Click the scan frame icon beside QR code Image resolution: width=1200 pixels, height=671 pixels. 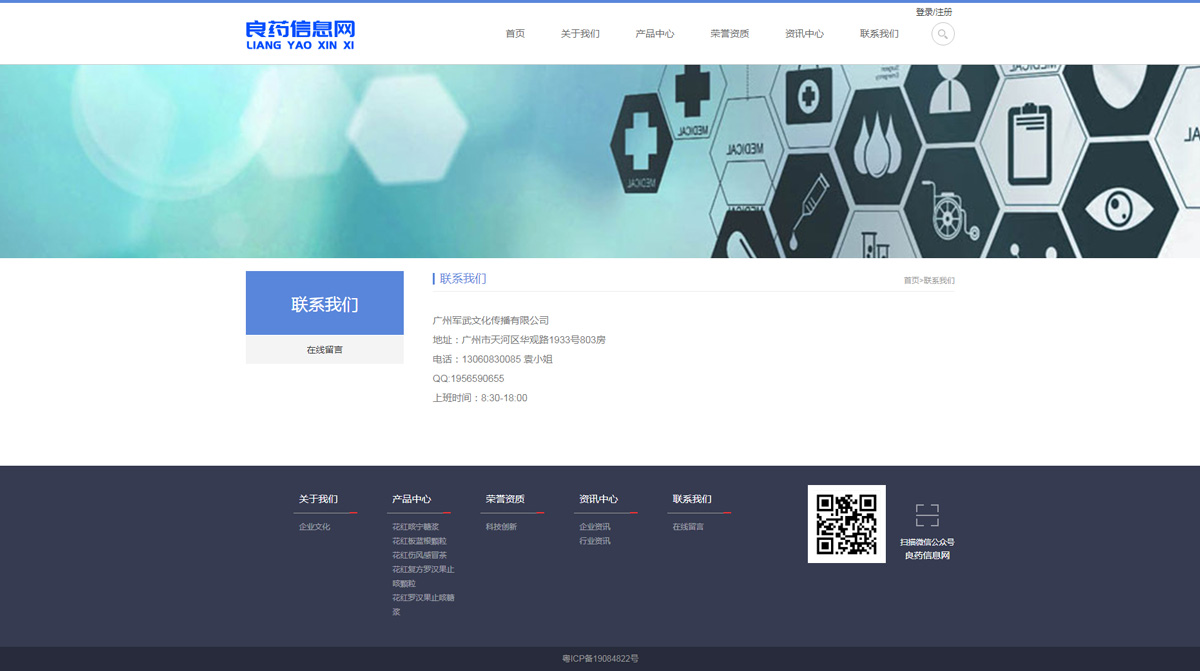tap(927, 515)
